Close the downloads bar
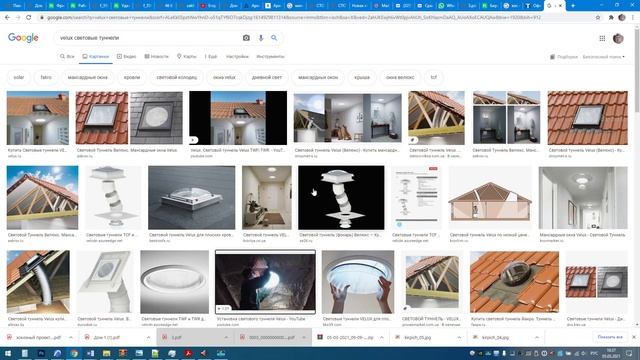Screen dimensions: 640x360 (x=634, y=337)
